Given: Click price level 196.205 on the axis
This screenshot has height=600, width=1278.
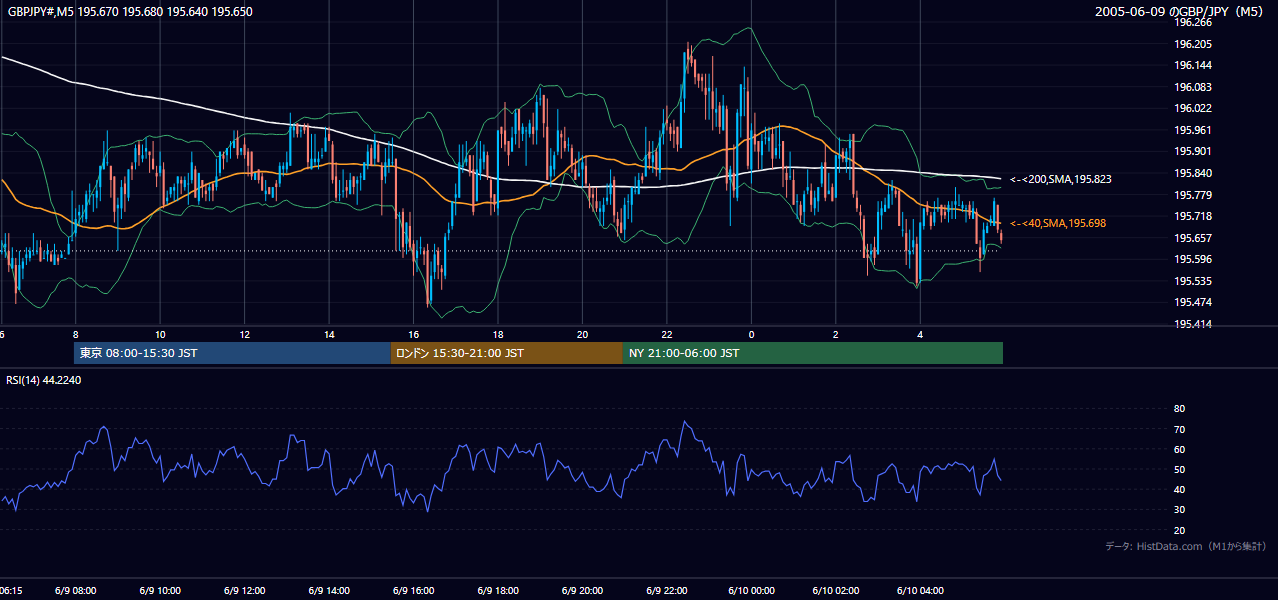Looking at the screenshot, I should (x=1193, y=44).
